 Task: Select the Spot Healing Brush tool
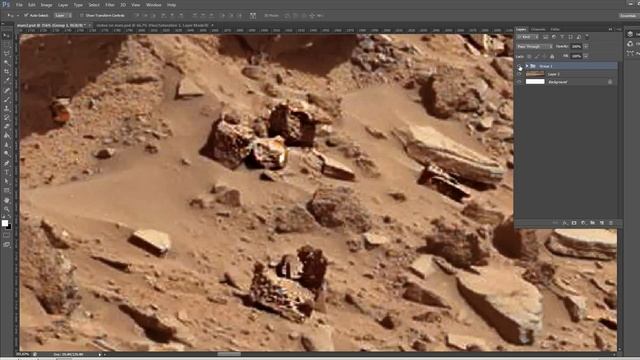pos(7,90)
